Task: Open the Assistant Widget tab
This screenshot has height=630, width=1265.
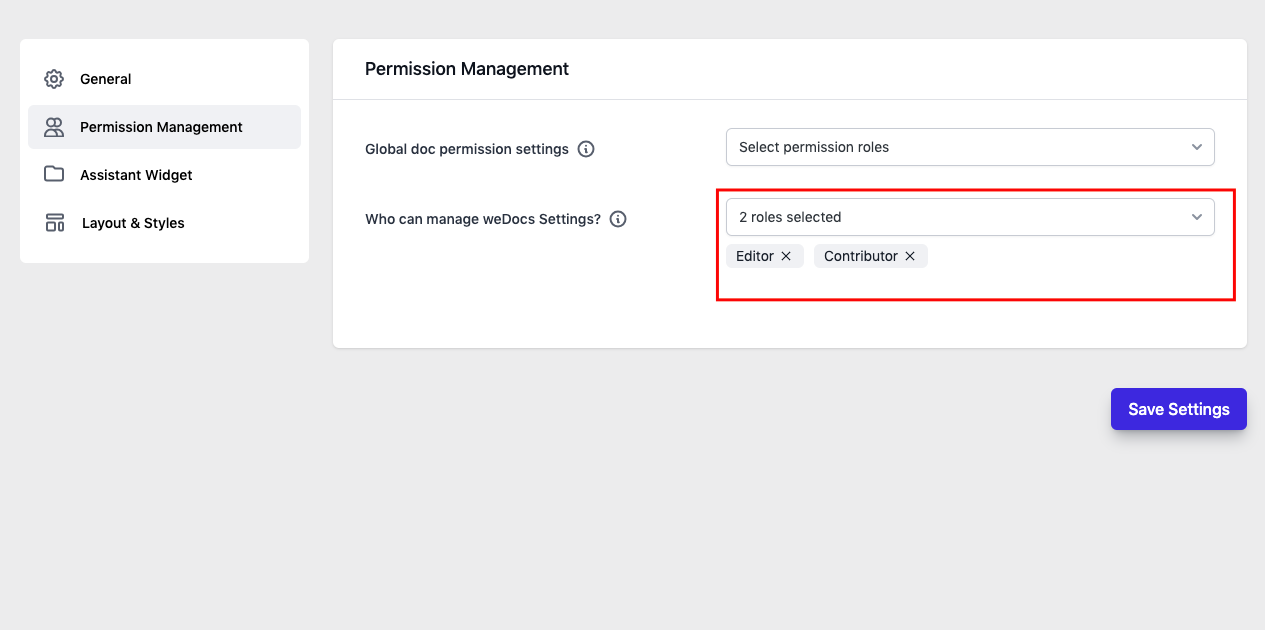Action: (x=164, y=175)
